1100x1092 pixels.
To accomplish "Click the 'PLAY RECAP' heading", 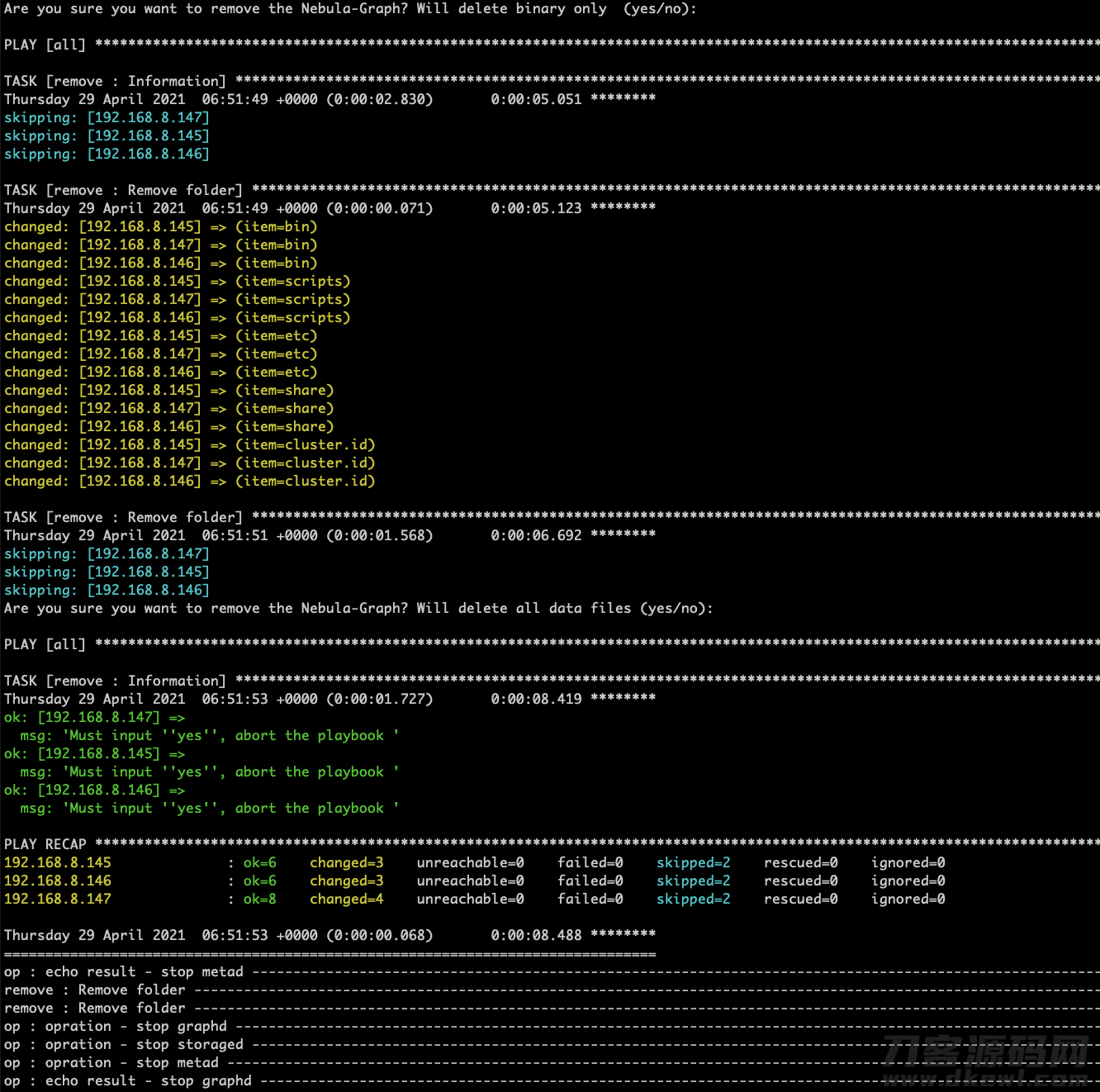I will coord(45,845).
